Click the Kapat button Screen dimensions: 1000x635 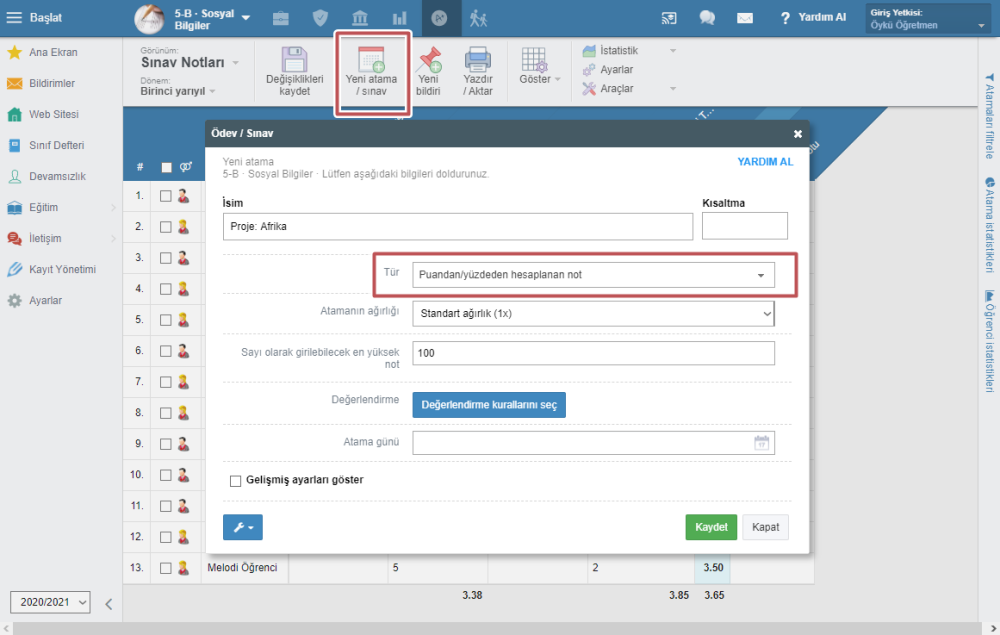coord(765,527)
